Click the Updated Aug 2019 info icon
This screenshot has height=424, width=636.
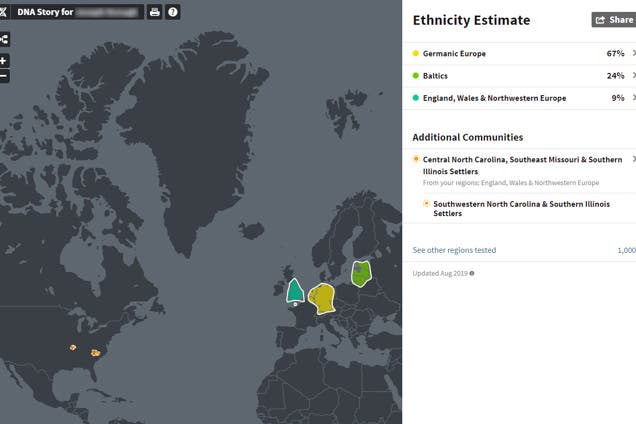coord(472,273)
